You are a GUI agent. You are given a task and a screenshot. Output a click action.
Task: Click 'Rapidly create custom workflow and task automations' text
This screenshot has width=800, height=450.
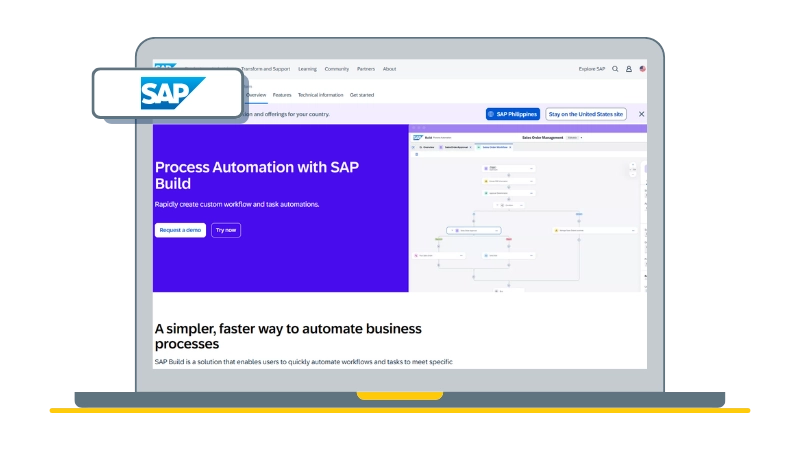(237, 204)
